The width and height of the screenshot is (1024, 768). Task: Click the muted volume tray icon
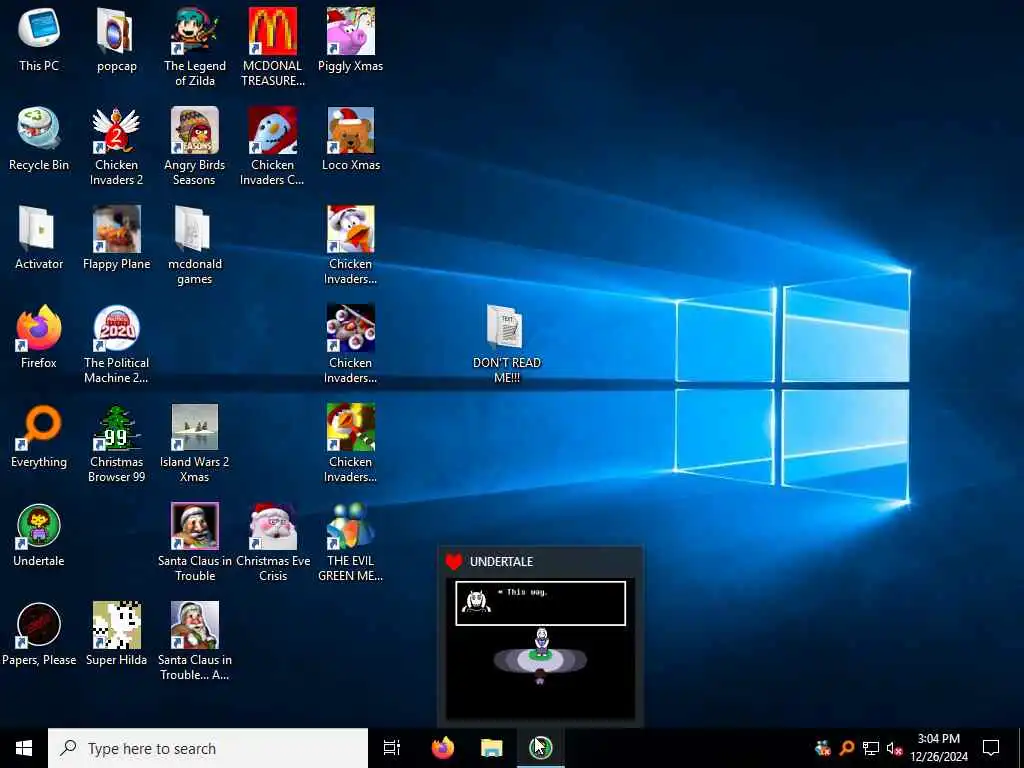[x=894, y=748]
